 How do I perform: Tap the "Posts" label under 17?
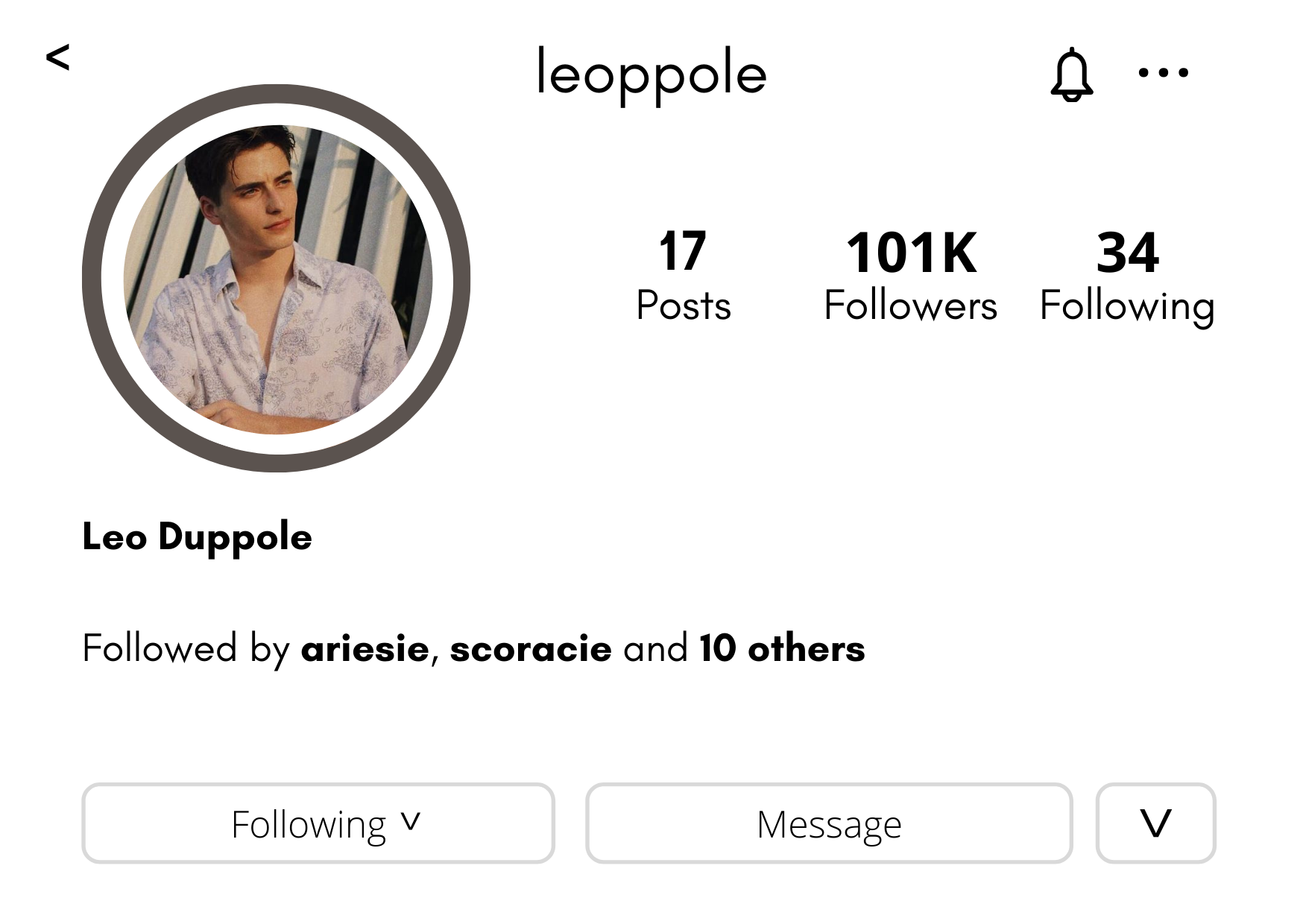(x=684, y=306)
